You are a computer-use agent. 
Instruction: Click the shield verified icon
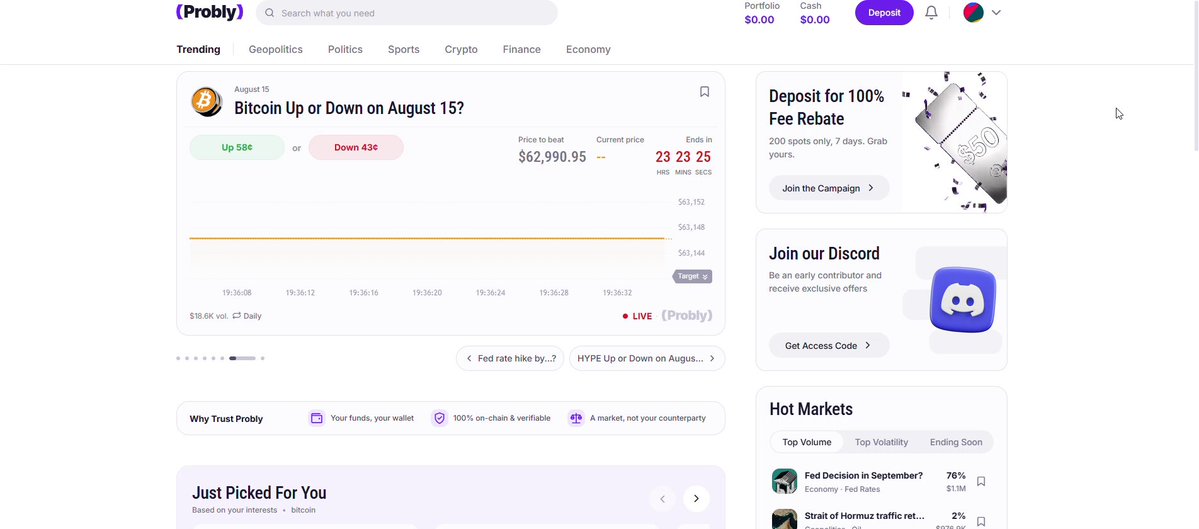[x=439, y=418]
